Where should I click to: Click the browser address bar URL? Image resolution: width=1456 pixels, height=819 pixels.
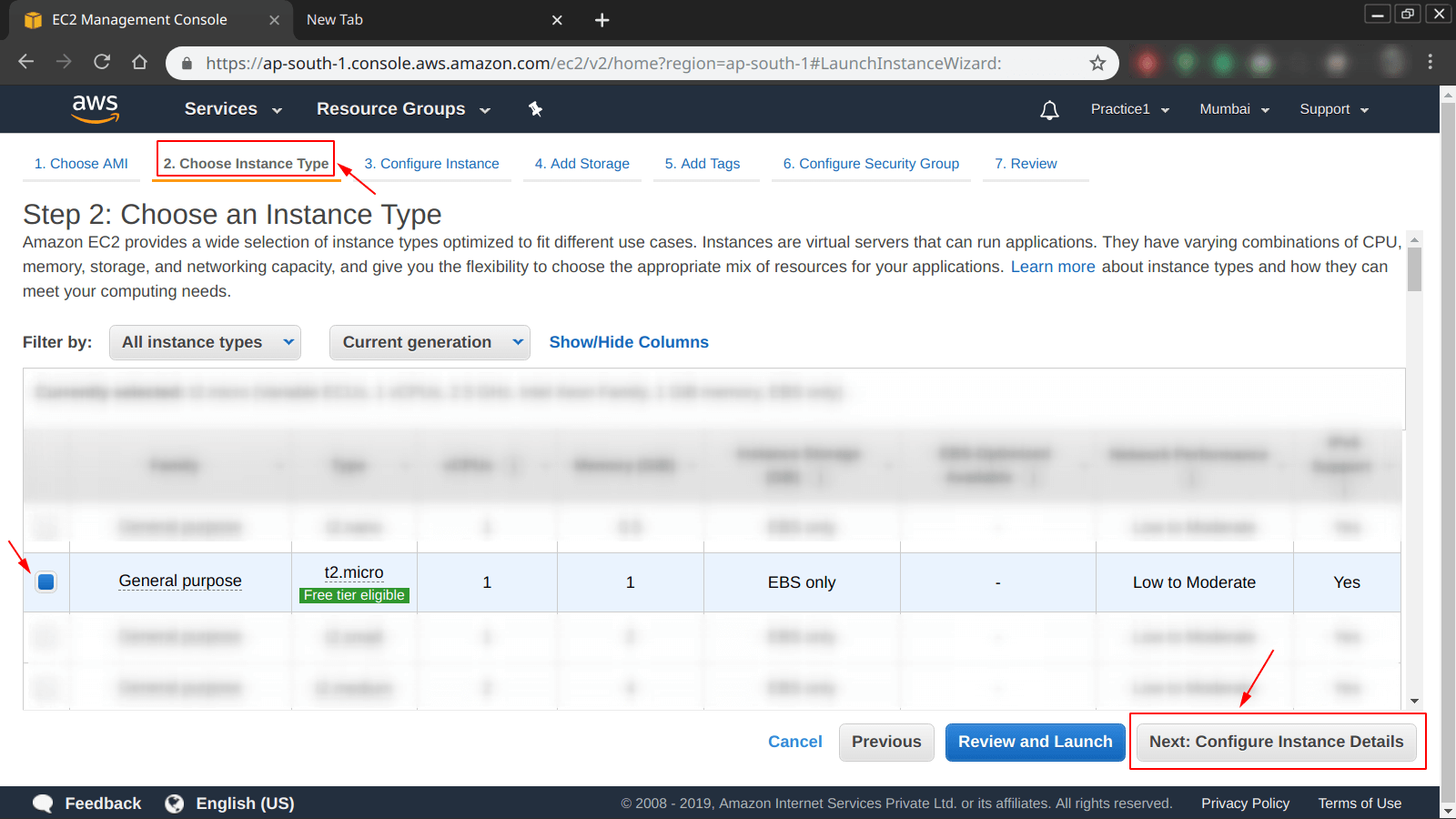click(603, 63)
